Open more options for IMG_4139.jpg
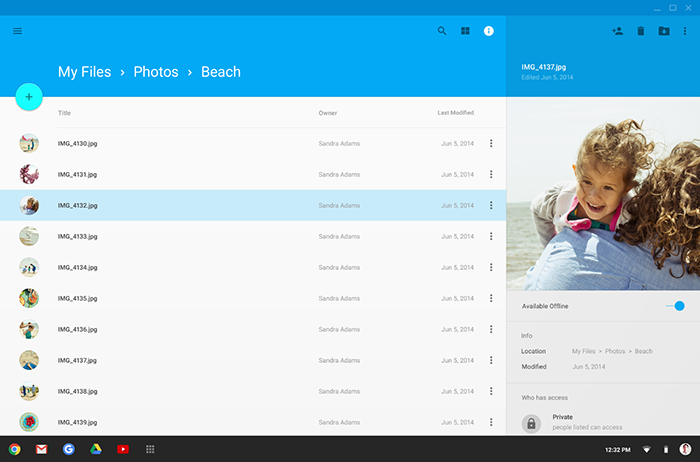The height and width of the screenshot is (462, 700). click(491, 422)
